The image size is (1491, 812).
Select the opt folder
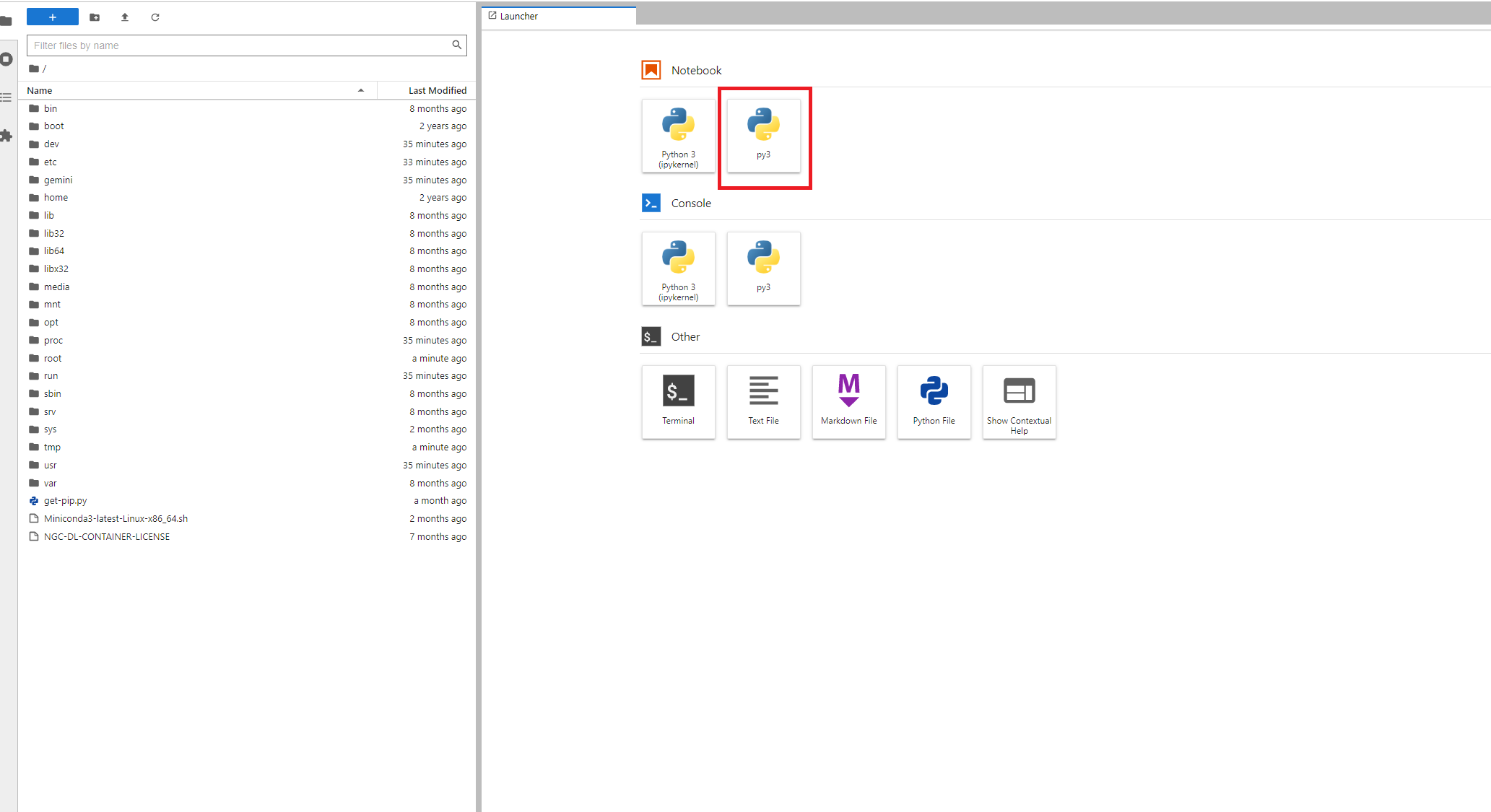pyautogui.click(x=247, y=322)
